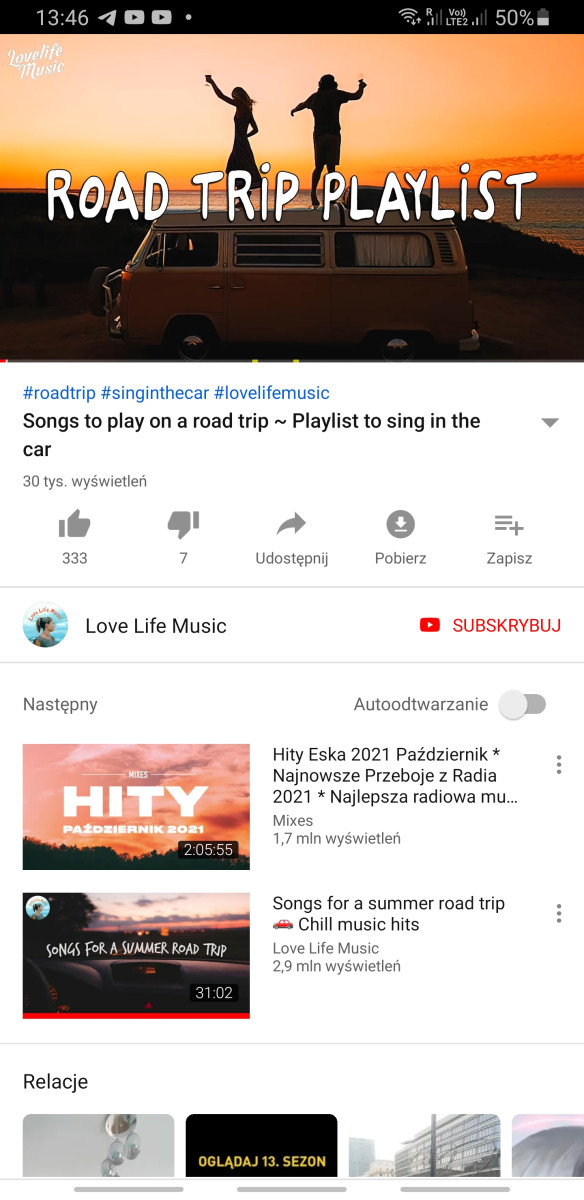Toggle the Autoodtwarzanie autoplay switch
The image size is (584, 1200).
pyautogui.click(x=523, y=704)
